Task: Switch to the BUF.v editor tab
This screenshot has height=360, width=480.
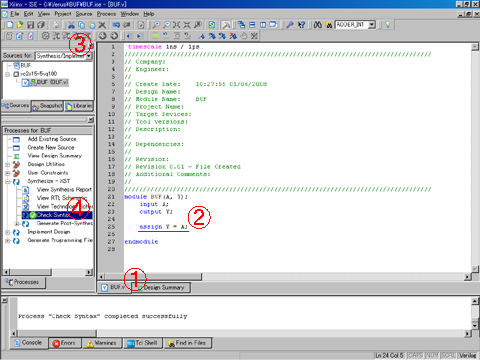Action: [114, 287]
